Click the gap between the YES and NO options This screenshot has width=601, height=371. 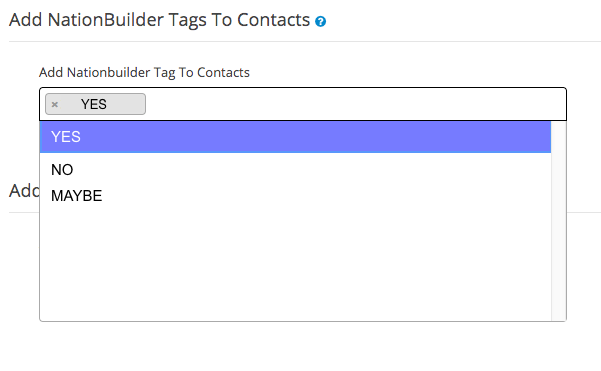pos(295,155)
